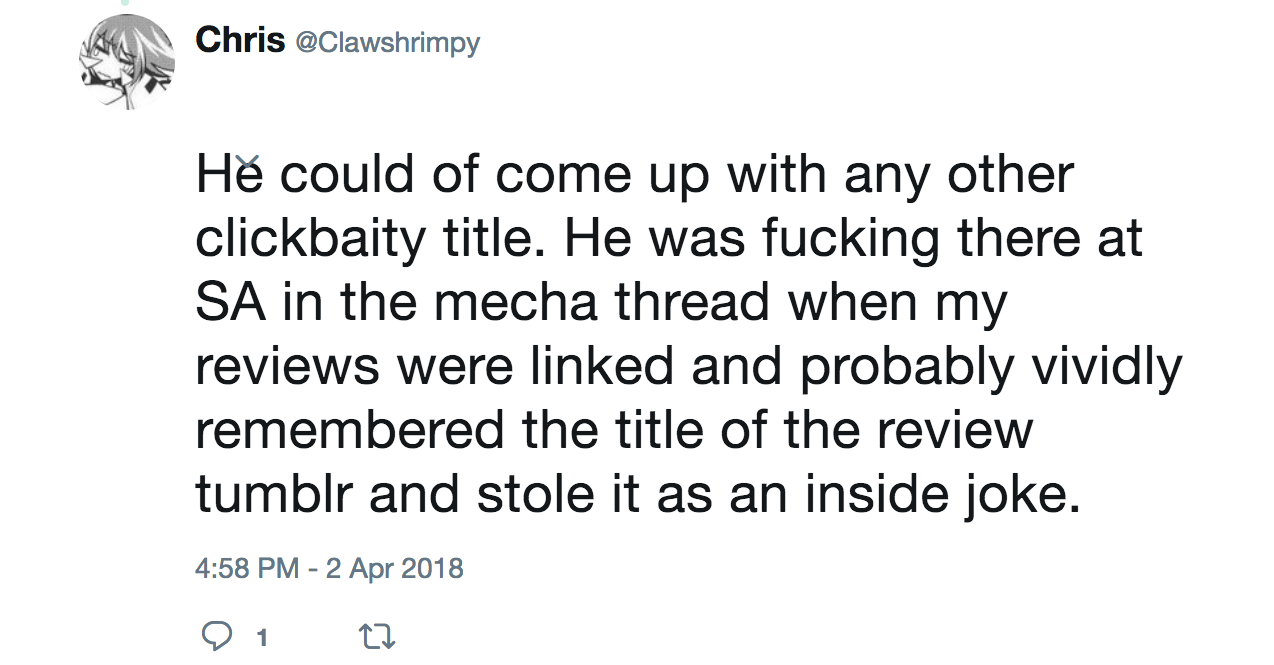Open Chris's profile via avatar picture
Image resolution: width=1274 pixels, height=665 pixels.
tap(127, 61)
